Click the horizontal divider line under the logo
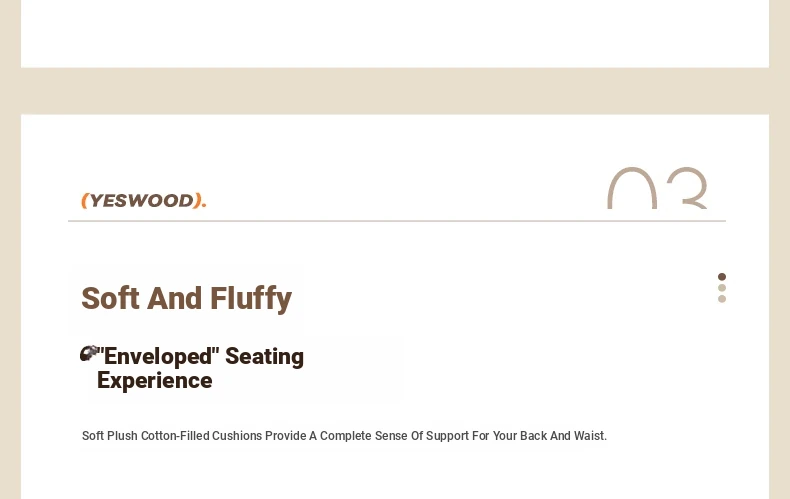This screenshot has width=790, height=499. [x=397, y=221]
